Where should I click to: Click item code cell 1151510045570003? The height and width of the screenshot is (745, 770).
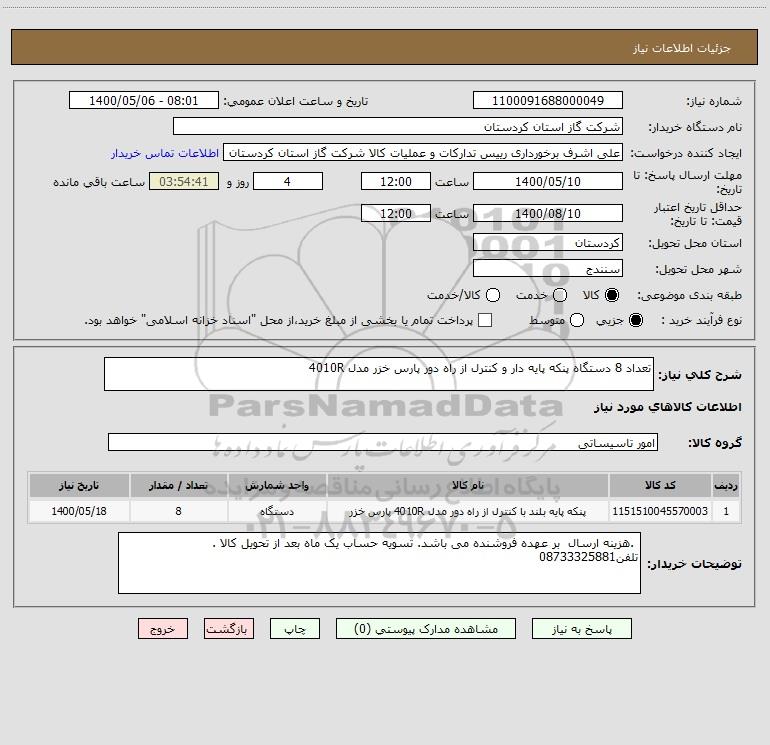(660, 511)
